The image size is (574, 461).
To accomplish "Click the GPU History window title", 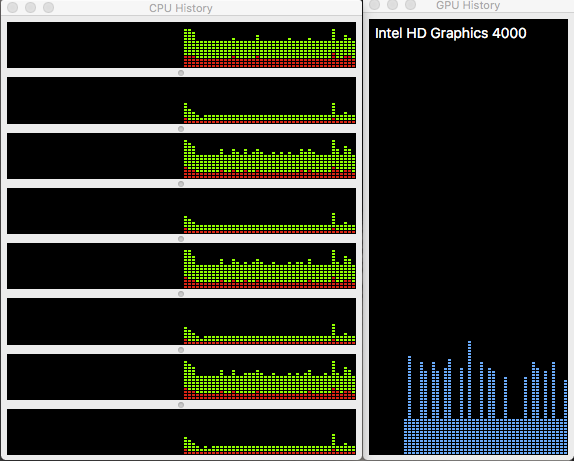I will click(468, 5).
